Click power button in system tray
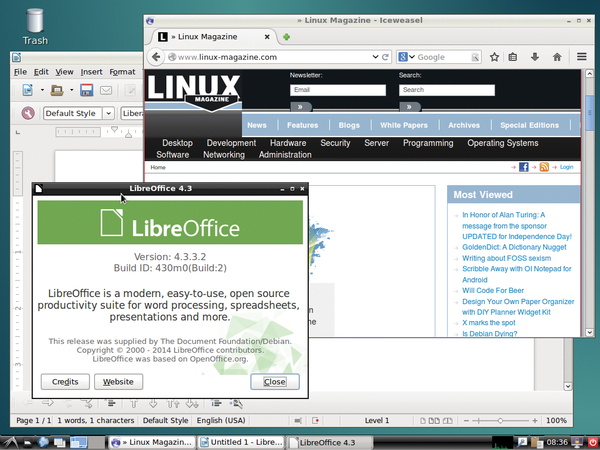This screenshot has height=450, width=600. pos(592,443)
